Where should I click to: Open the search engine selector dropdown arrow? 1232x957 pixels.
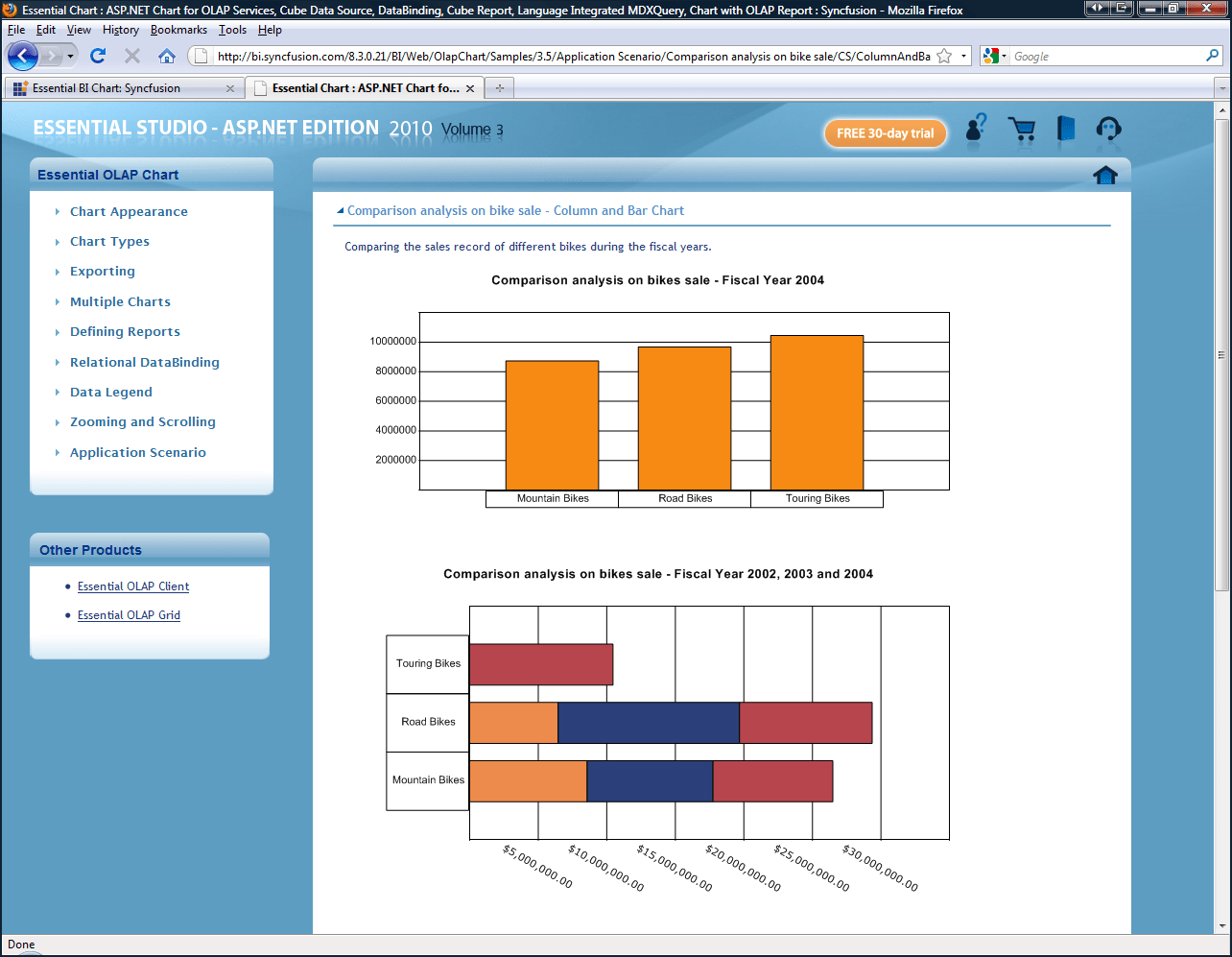point(1006,56)
